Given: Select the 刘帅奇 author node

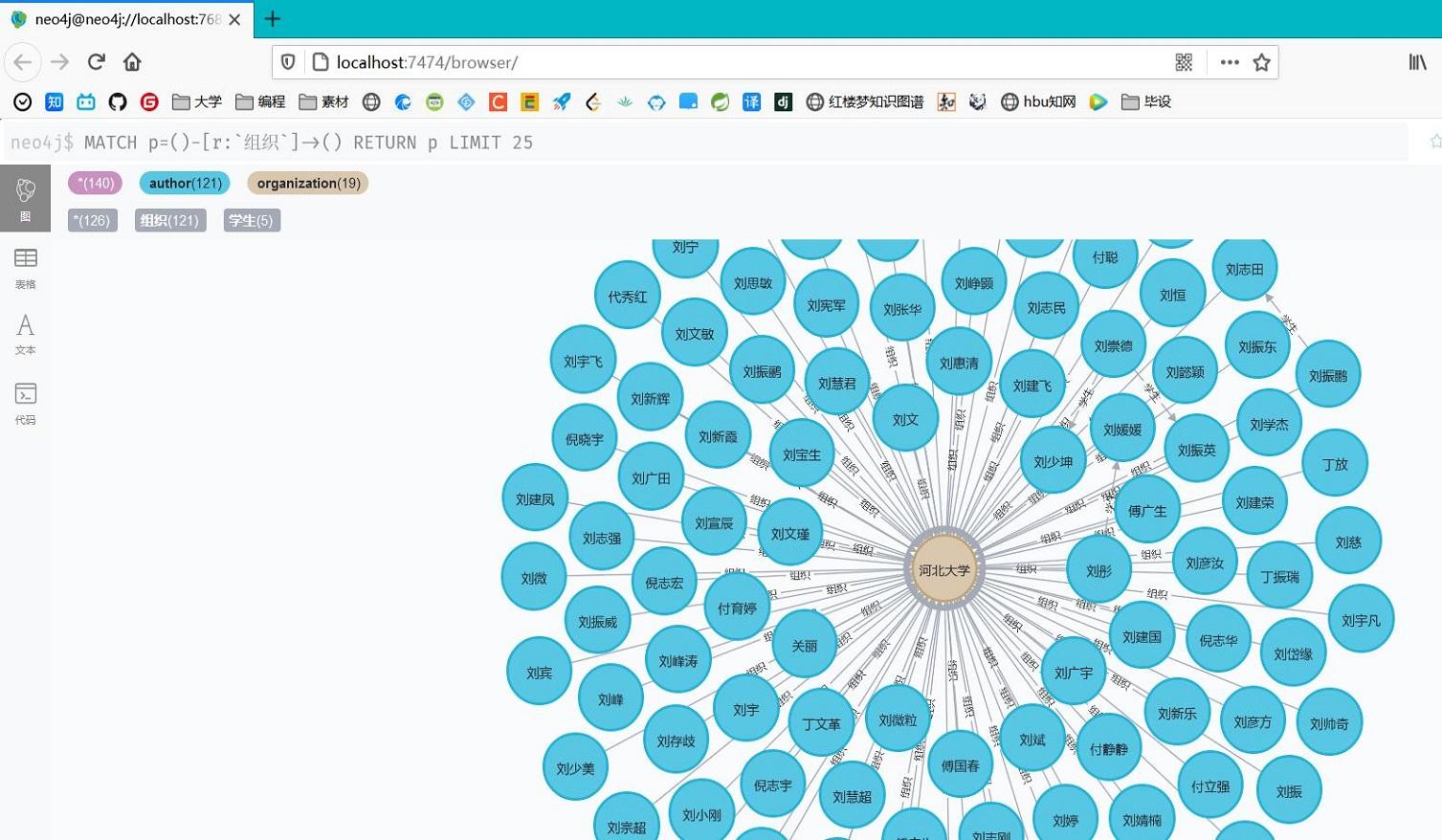Looking at the screenshot, I should pos(1329,723).
